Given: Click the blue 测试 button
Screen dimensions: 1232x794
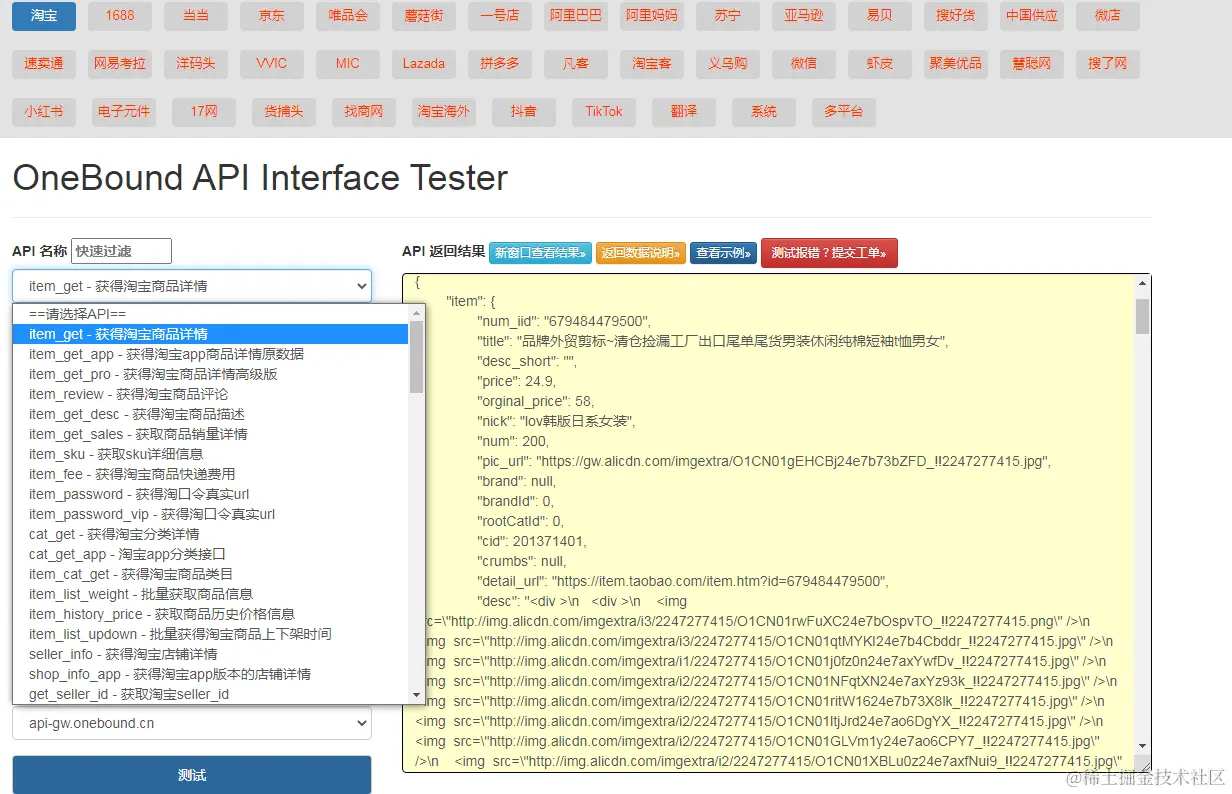Looking at the screenshot, I should (x=192, y=775).
